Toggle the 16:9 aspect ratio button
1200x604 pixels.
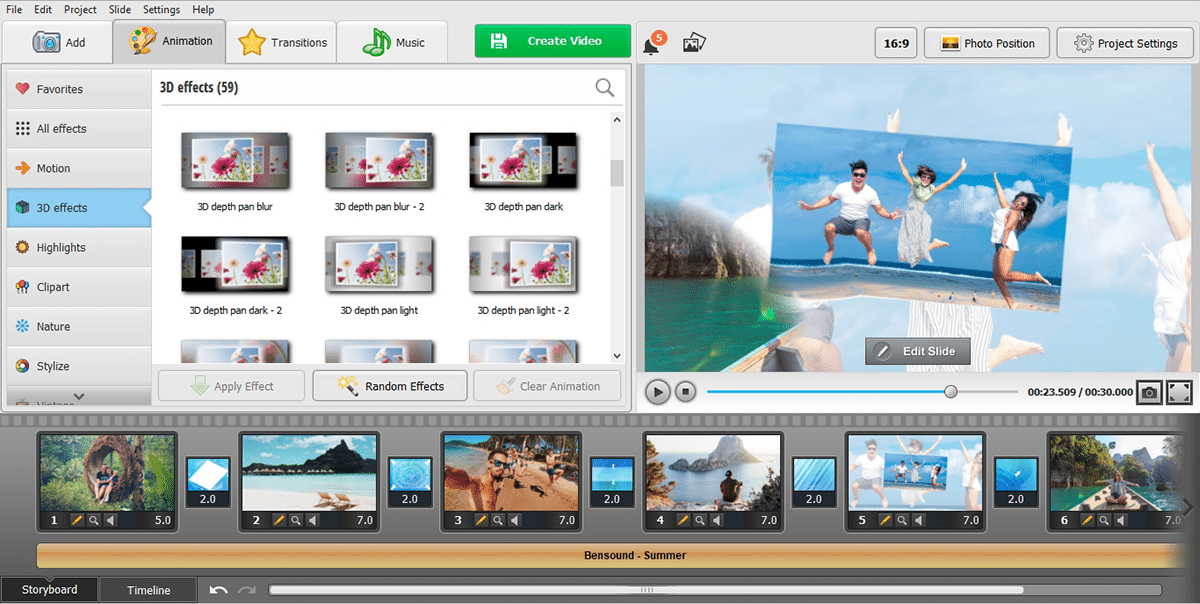(896, 43)
